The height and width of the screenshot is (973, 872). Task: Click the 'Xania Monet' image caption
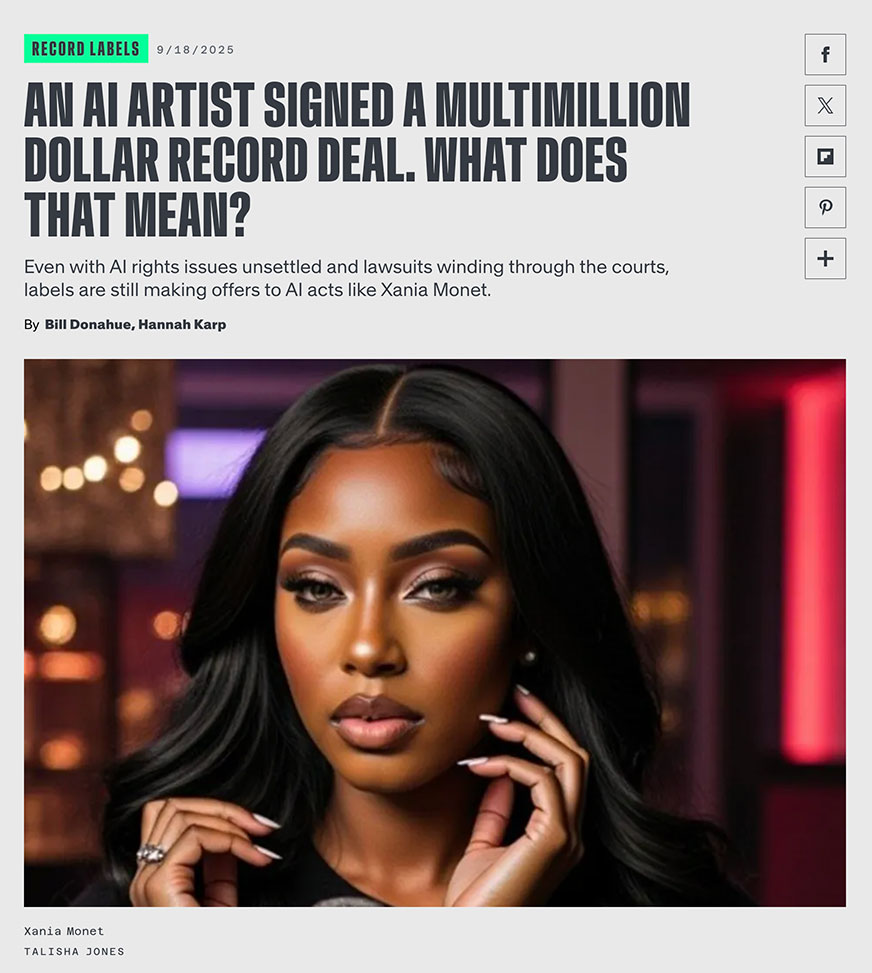point(64,931)
